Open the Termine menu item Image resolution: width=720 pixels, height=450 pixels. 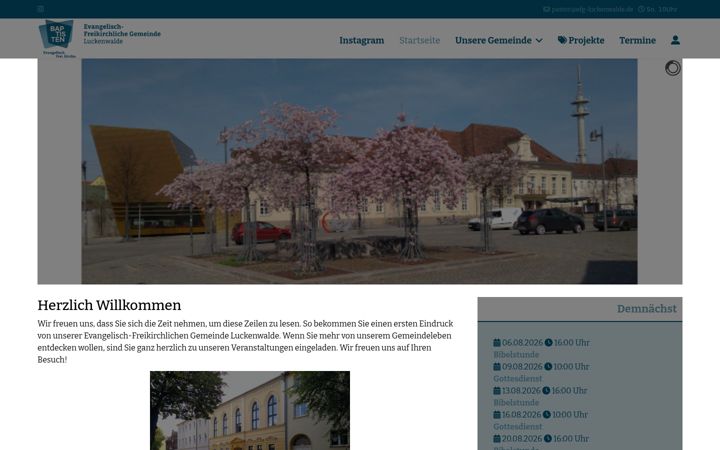pos(637,40)
